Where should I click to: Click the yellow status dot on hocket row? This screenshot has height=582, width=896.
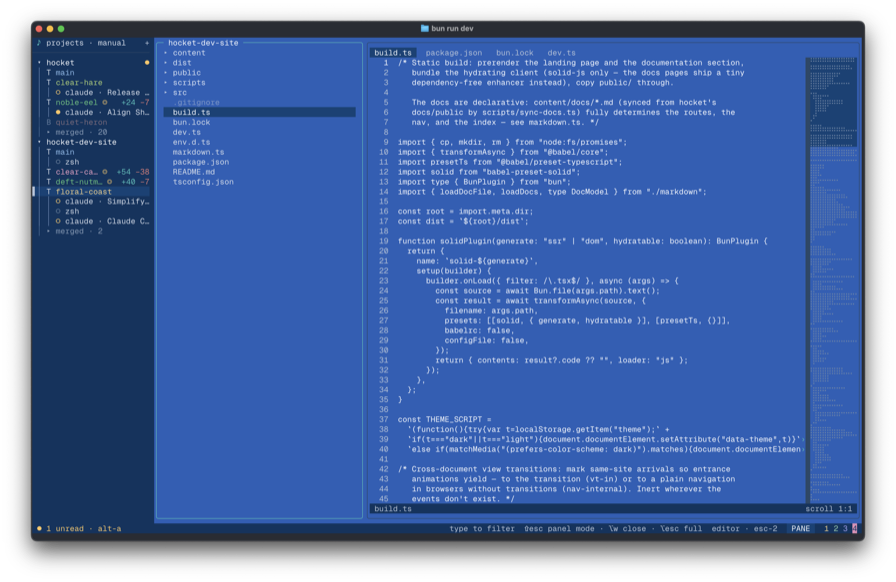(147, 62)
